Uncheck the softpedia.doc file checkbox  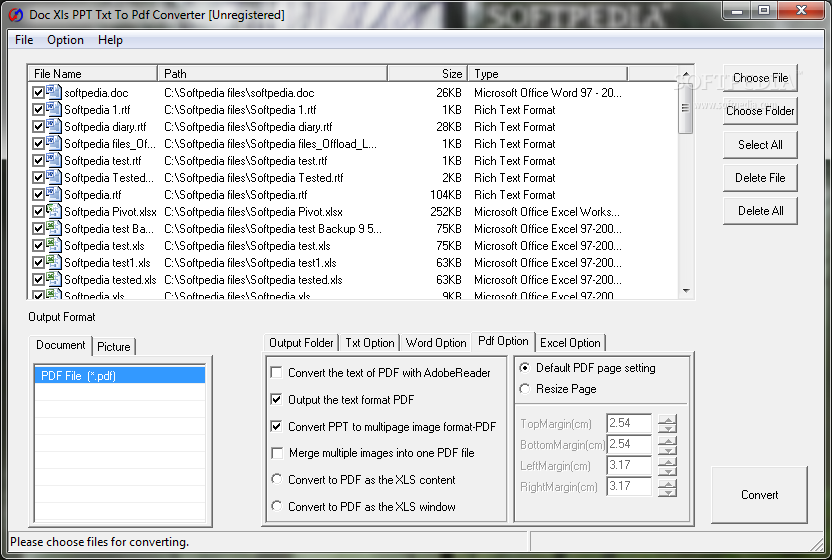38,93
